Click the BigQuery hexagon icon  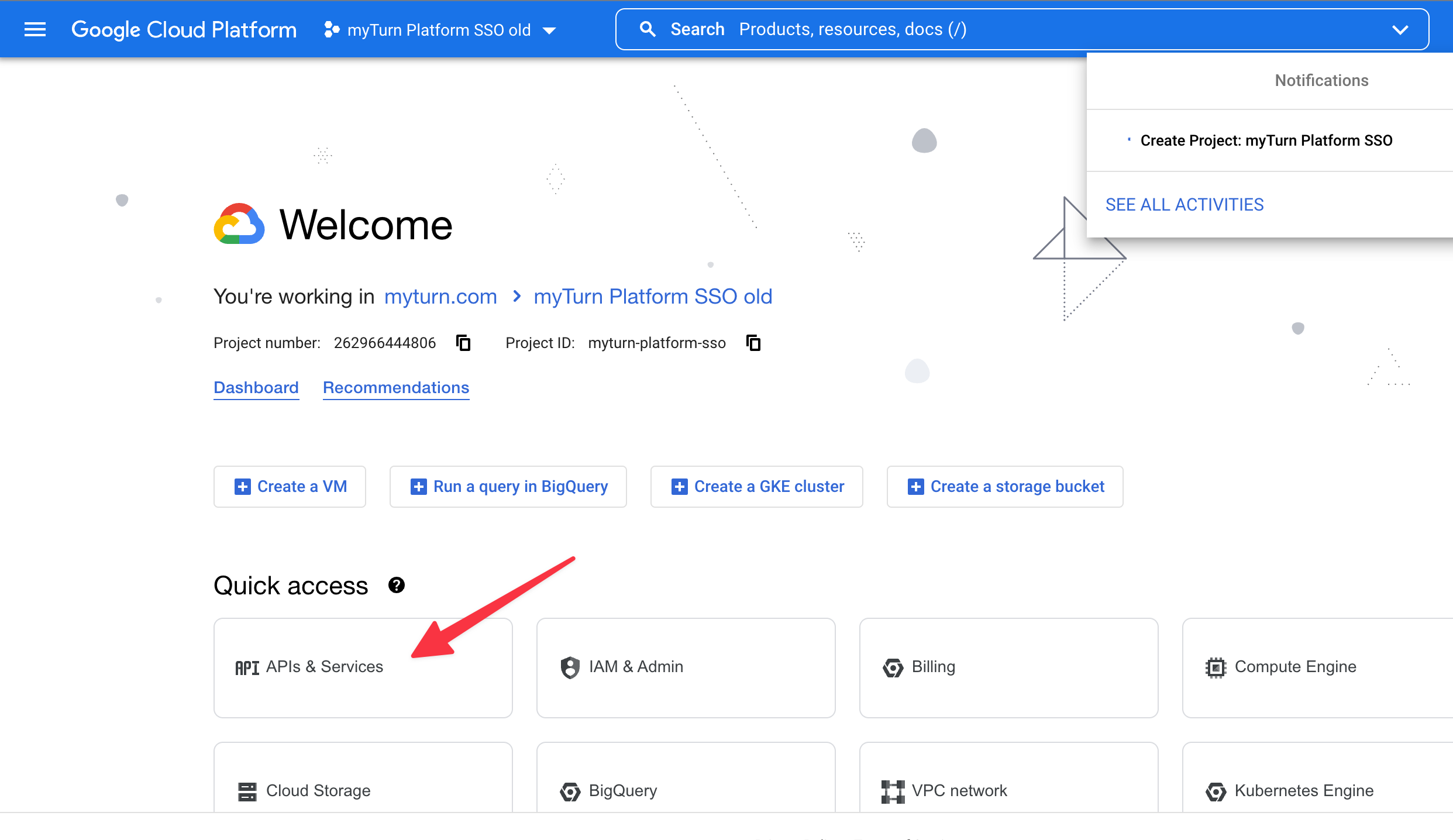570,791
